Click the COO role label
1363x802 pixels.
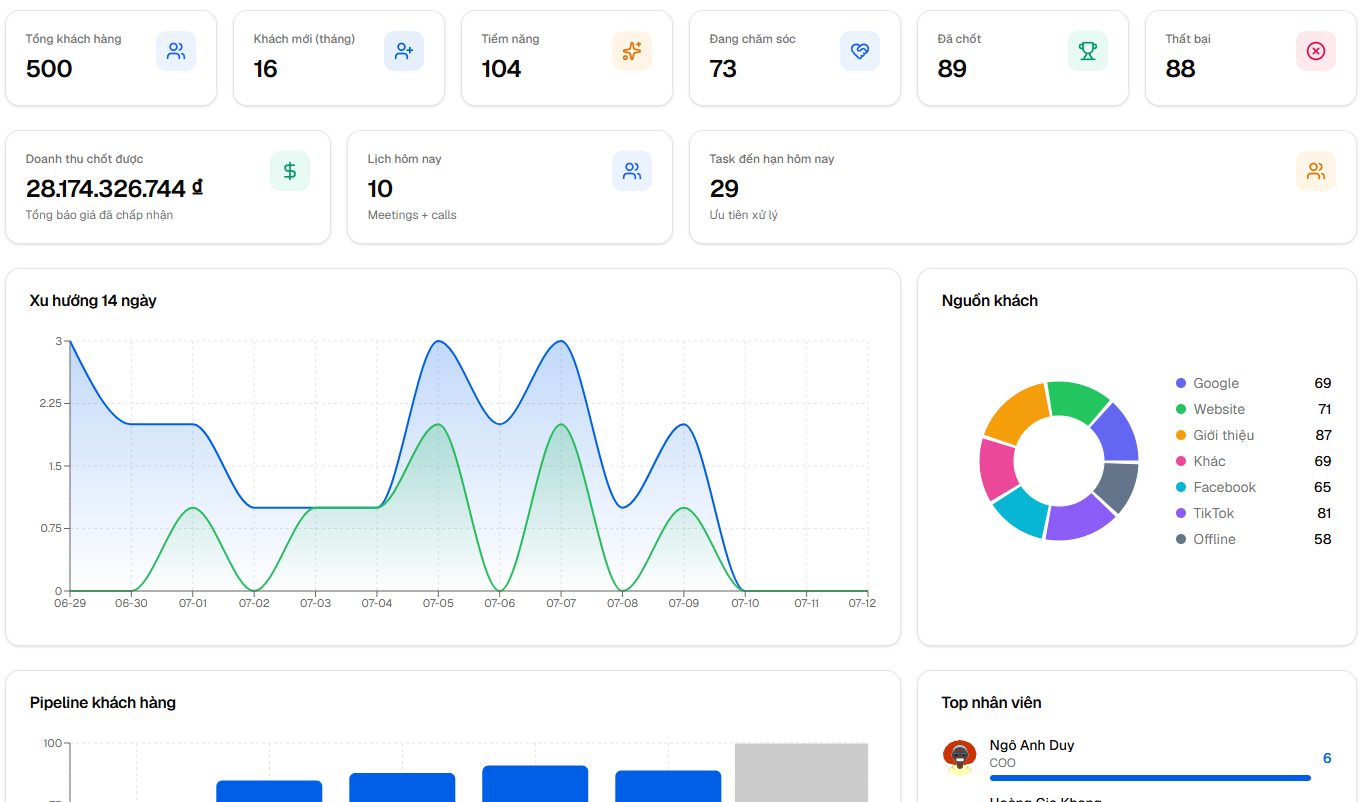[x=1002, y=763]
